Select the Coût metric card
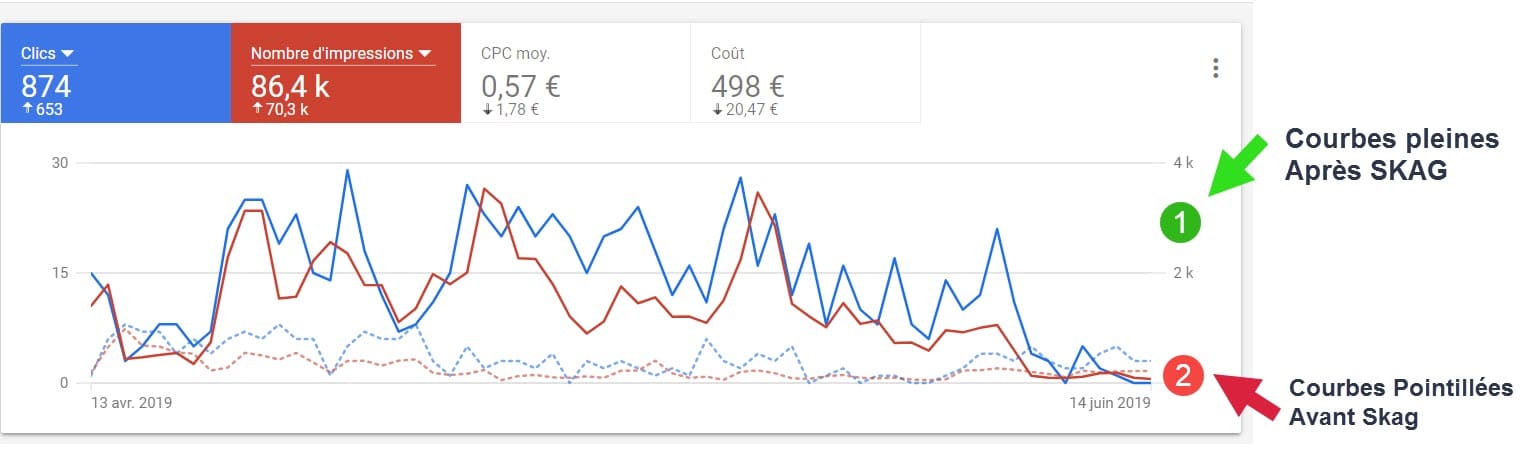 pyautogui.click(x=806, y=74)
